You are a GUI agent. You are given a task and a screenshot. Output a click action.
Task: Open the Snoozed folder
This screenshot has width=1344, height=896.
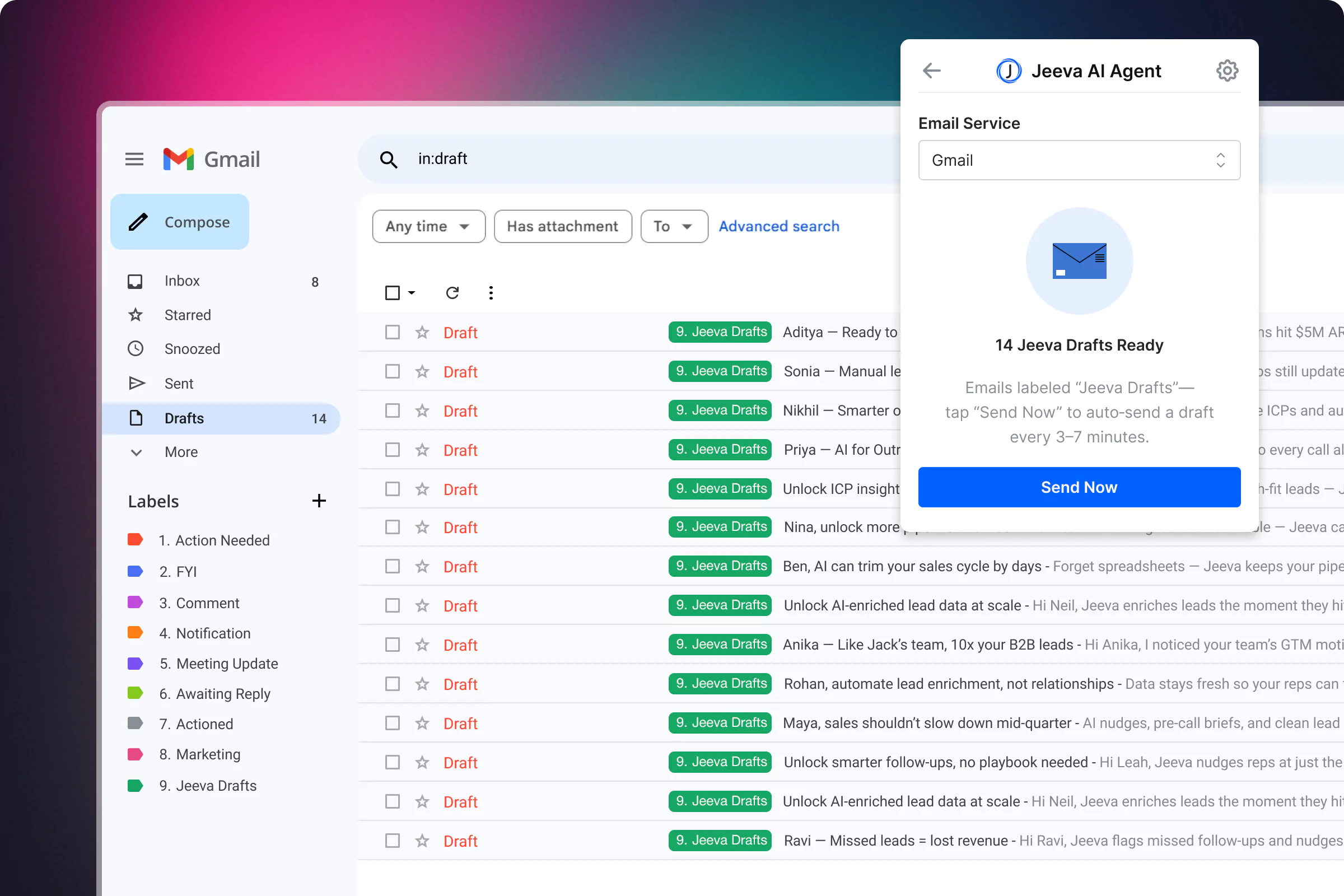(x=192, y=348)
